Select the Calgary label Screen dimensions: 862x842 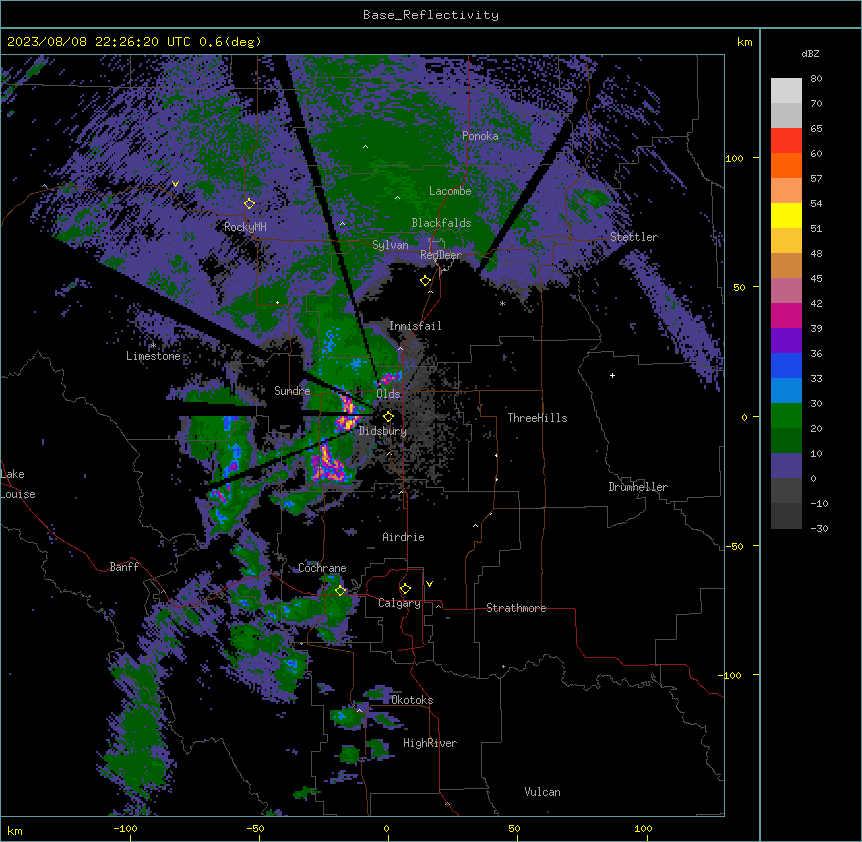pos(399,603)
